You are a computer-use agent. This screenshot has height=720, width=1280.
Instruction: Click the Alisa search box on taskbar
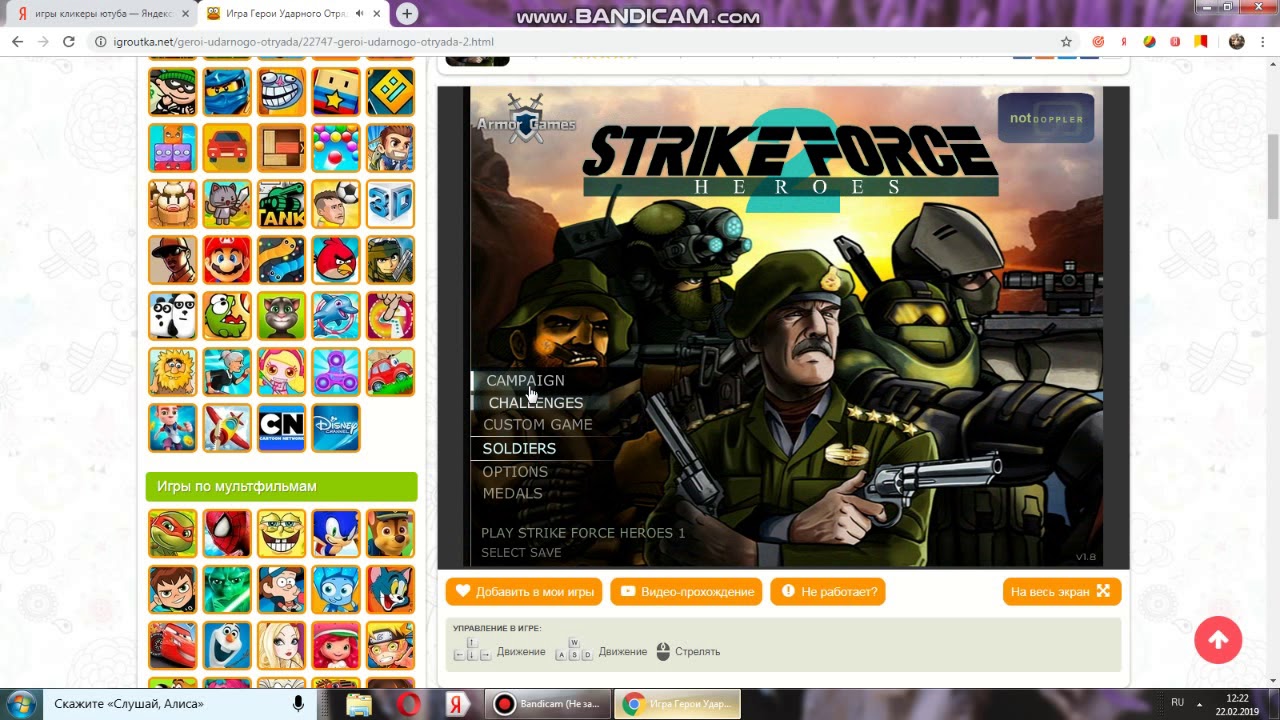pyautogui.click(x=180, y=704)
